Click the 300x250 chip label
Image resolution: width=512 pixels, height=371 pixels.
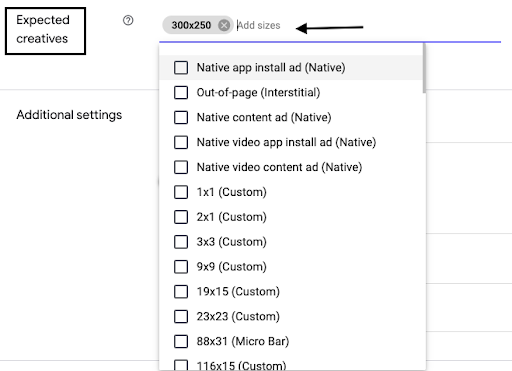click(x=191, y=25)
